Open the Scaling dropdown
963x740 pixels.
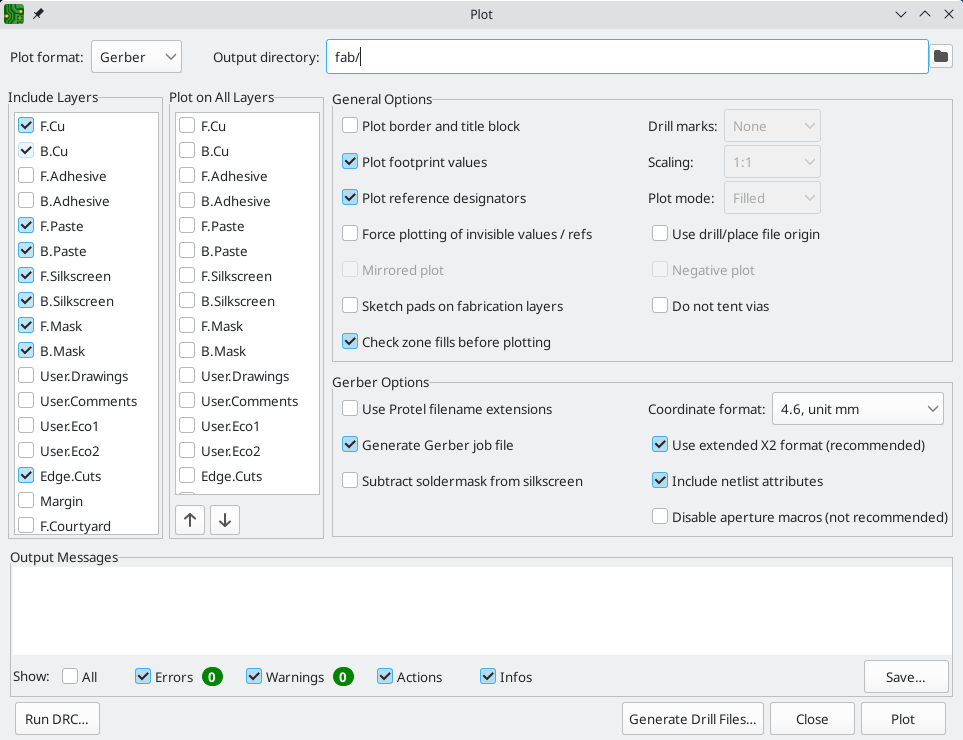[x=772, y=162]
